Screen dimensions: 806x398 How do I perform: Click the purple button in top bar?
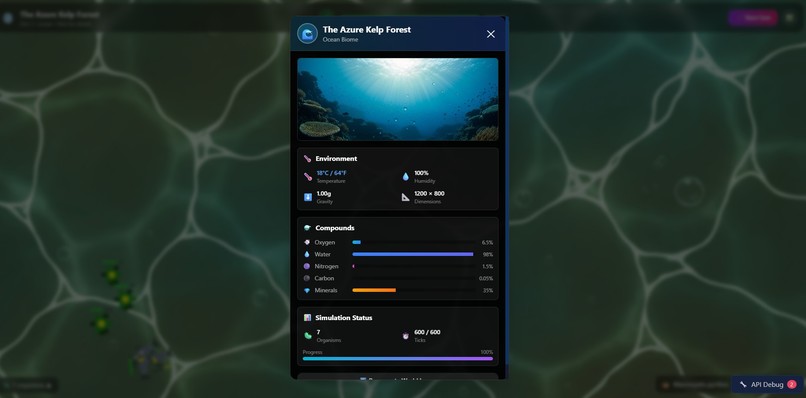(x=753, y=18)
